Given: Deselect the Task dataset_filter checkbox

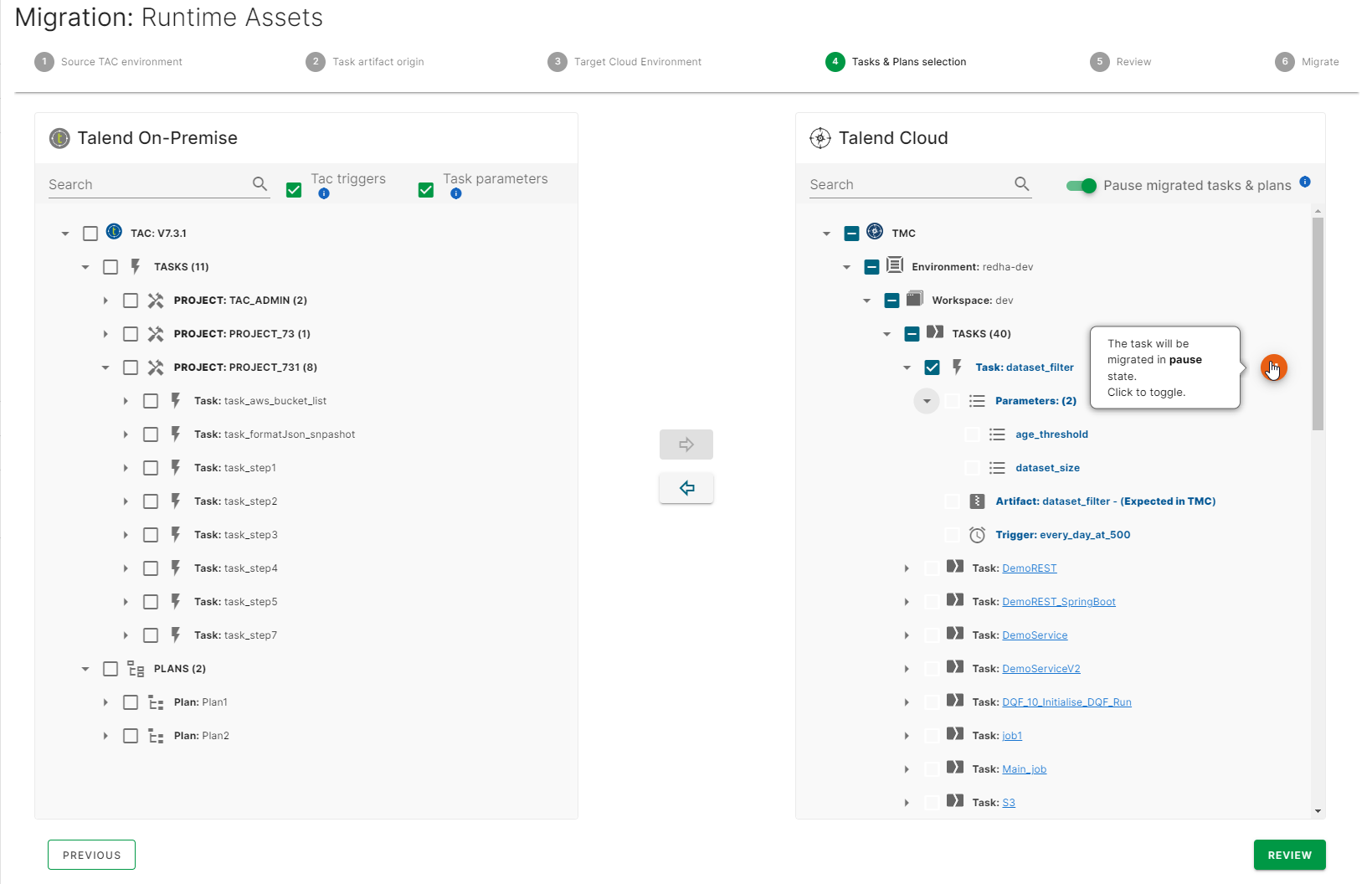Looking at the screenshot, I should click(x=933, y=367).
